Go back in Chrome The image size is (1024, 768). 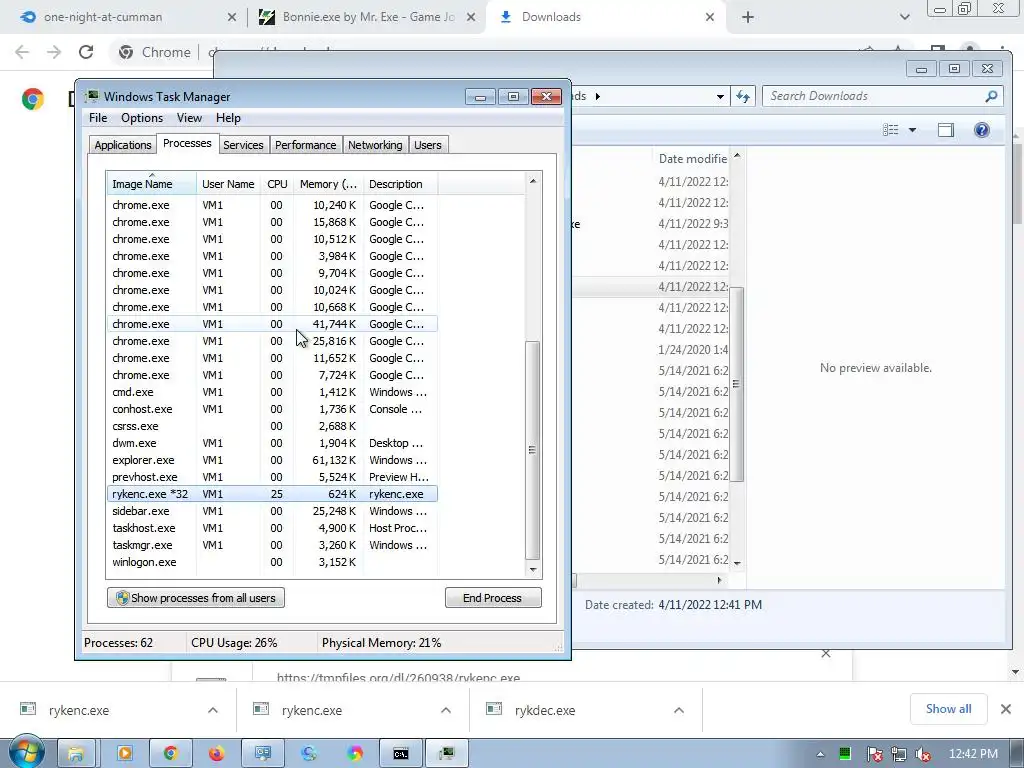click(x=22, y=52)
